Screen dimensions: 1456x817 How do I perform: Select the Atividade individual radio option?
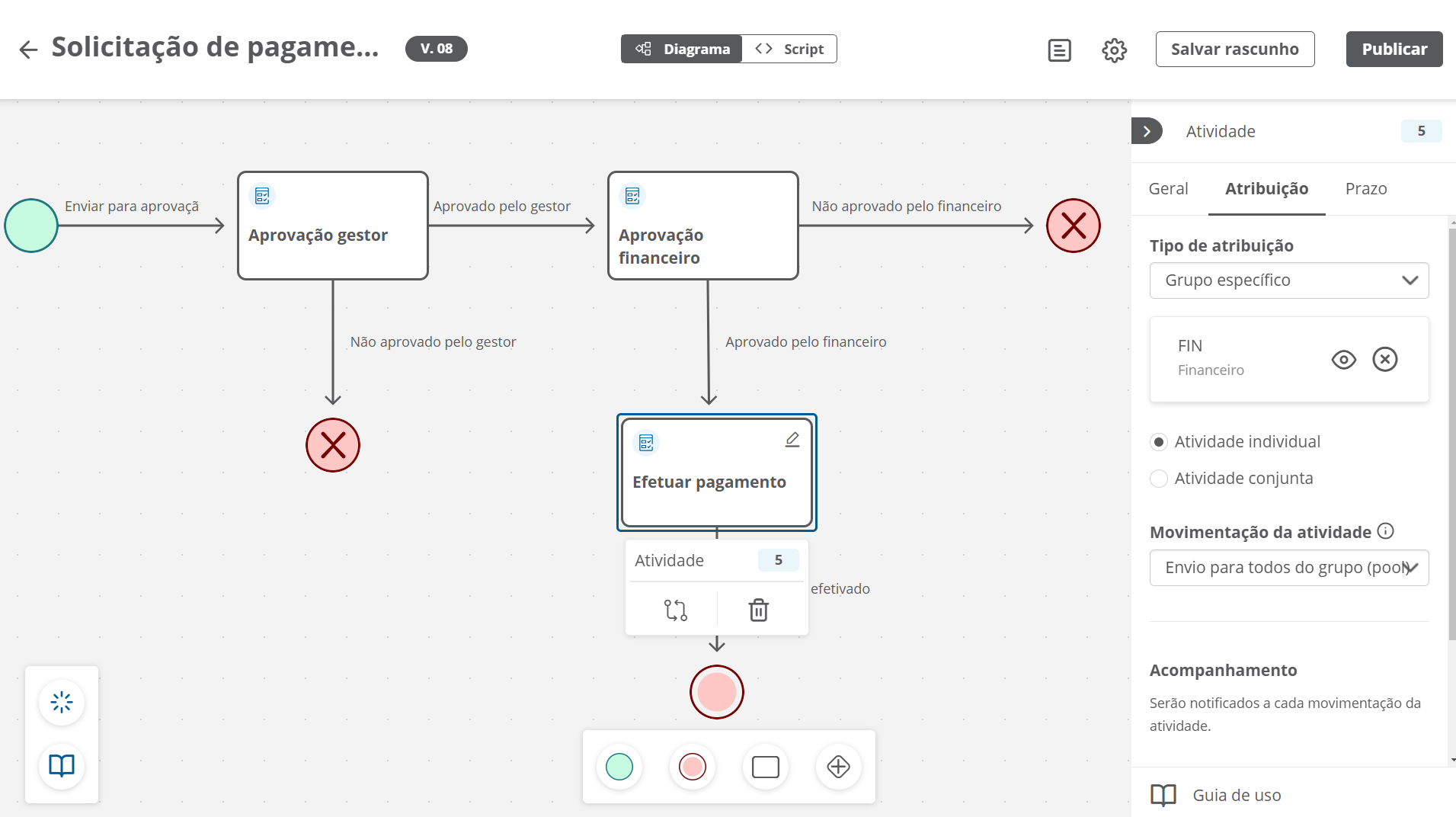(1159, 442)
